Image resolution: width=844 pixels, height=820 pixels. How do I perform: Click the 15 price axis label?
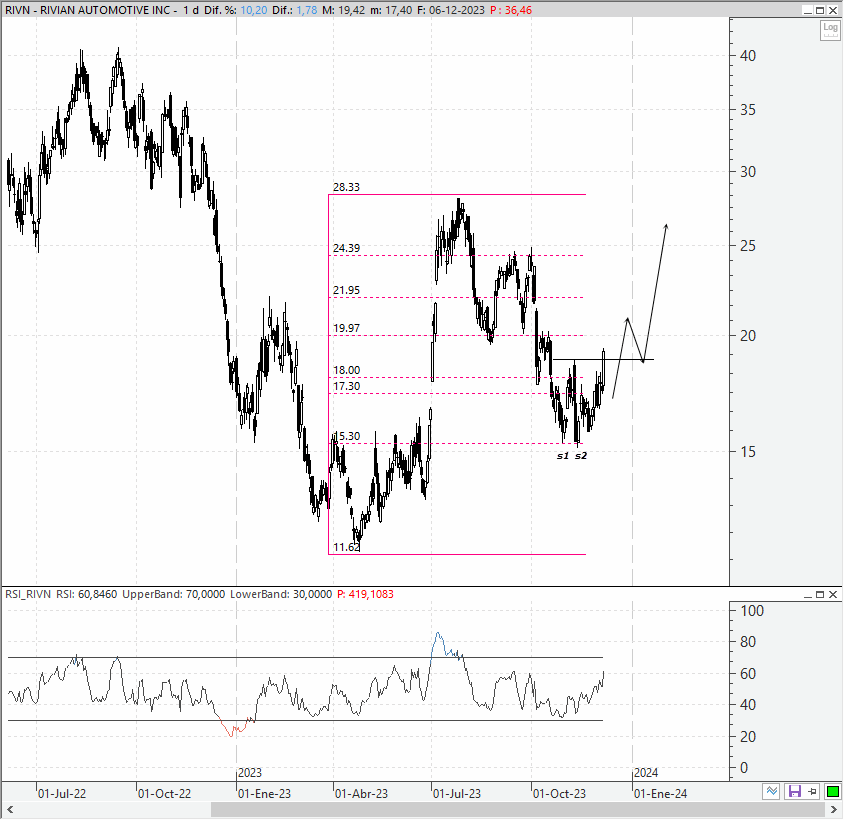click(748, 452)
